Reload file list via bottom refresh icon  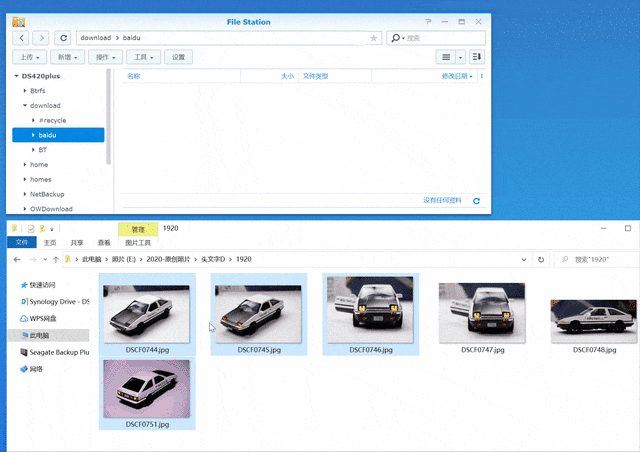476,201
